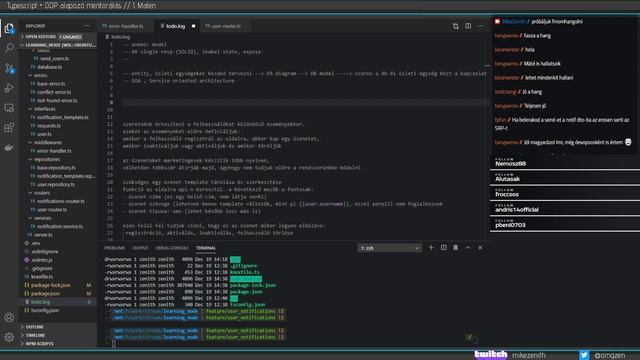
Task: Open seed_users.ts in explorer
Action: [x=54, y=58]
